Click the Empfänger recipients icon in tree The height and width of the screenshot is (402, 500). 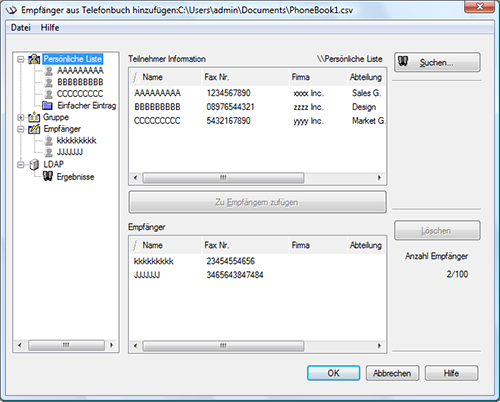tap(34, 129)
